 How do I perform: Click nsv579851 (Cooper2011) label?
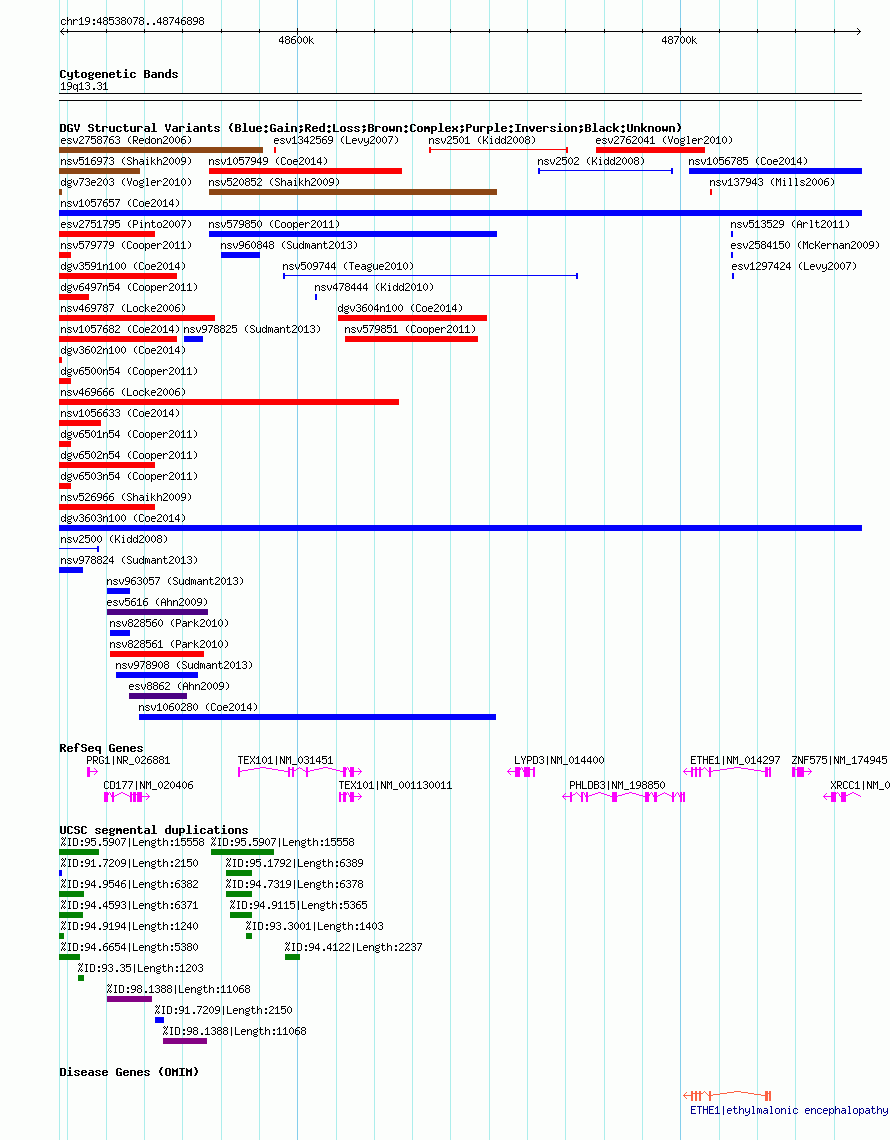click(410, 330)
